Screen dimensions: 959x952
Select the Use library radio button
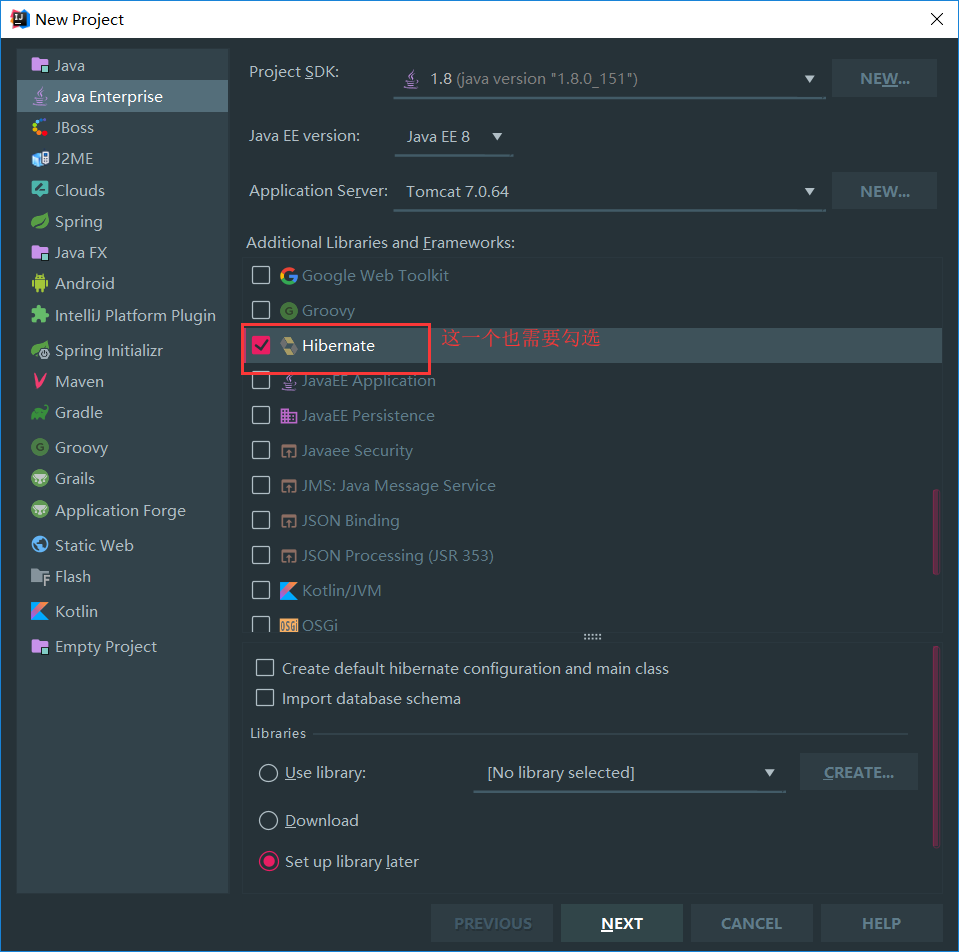pos(268,773)
